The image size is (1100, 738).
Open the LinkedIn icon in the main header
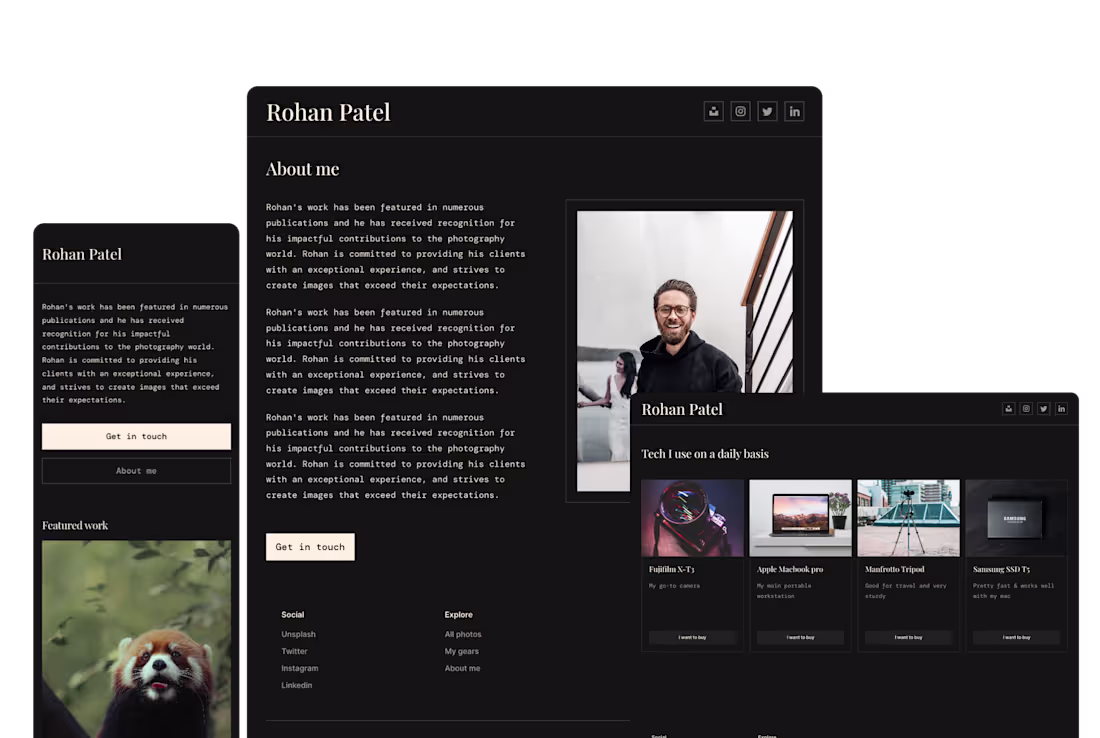[x=794, y=111]
